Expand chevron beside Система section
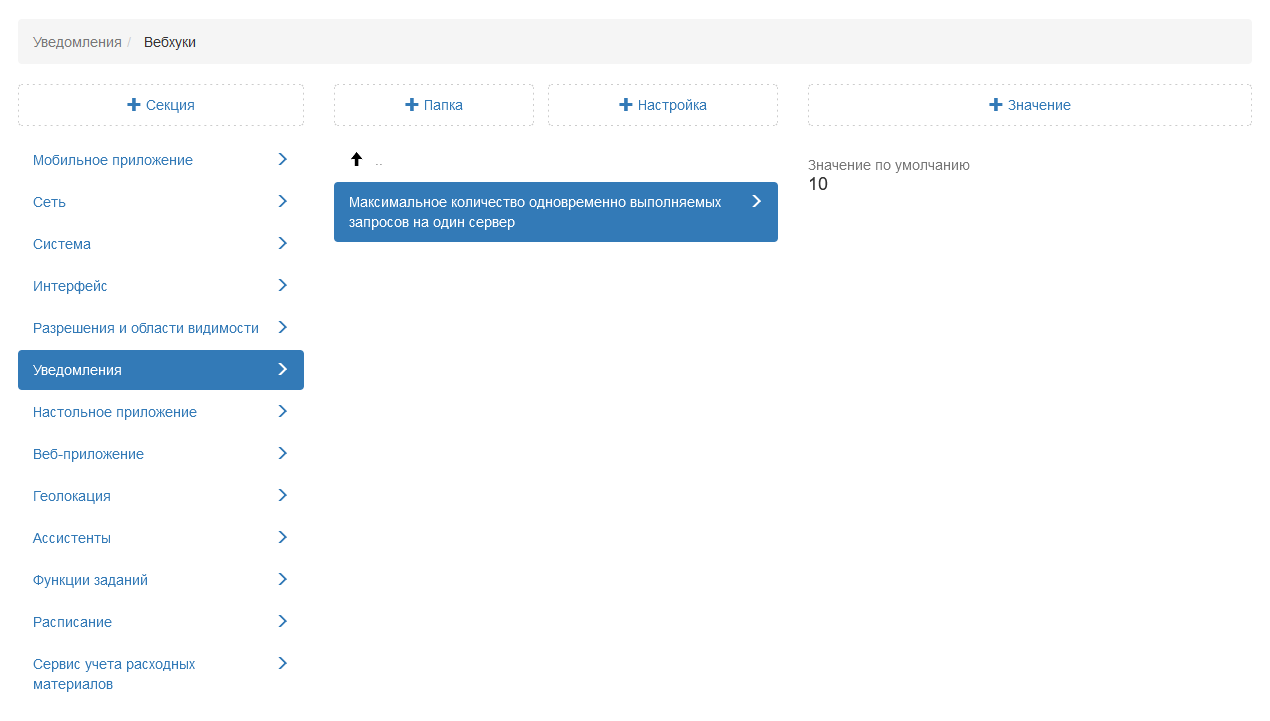This screenshot has height=721, width=1270. pyautogui.click(x=282, y=244)
